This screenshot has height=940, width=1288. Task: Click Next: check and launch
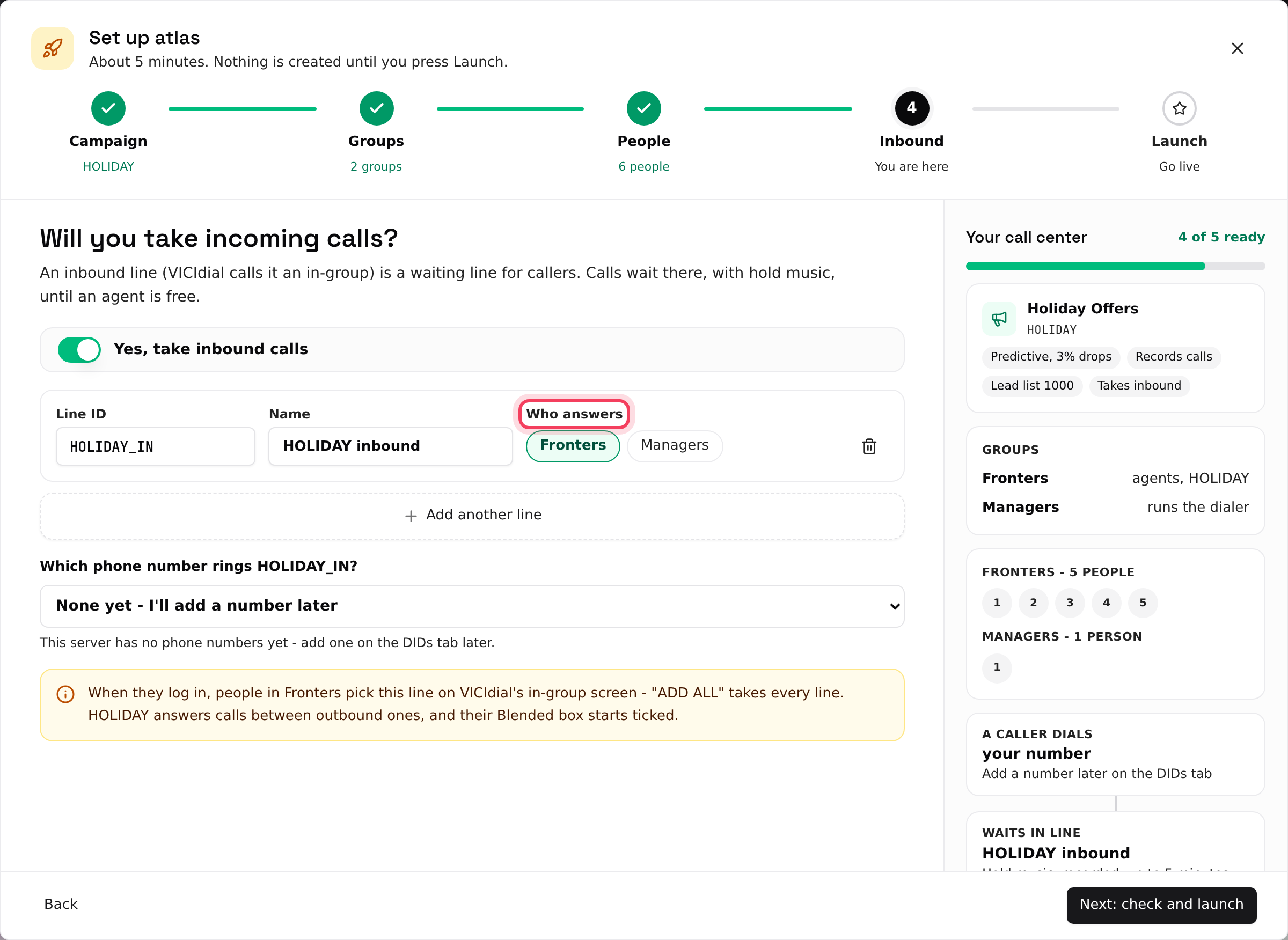[x=1161, y=905]
